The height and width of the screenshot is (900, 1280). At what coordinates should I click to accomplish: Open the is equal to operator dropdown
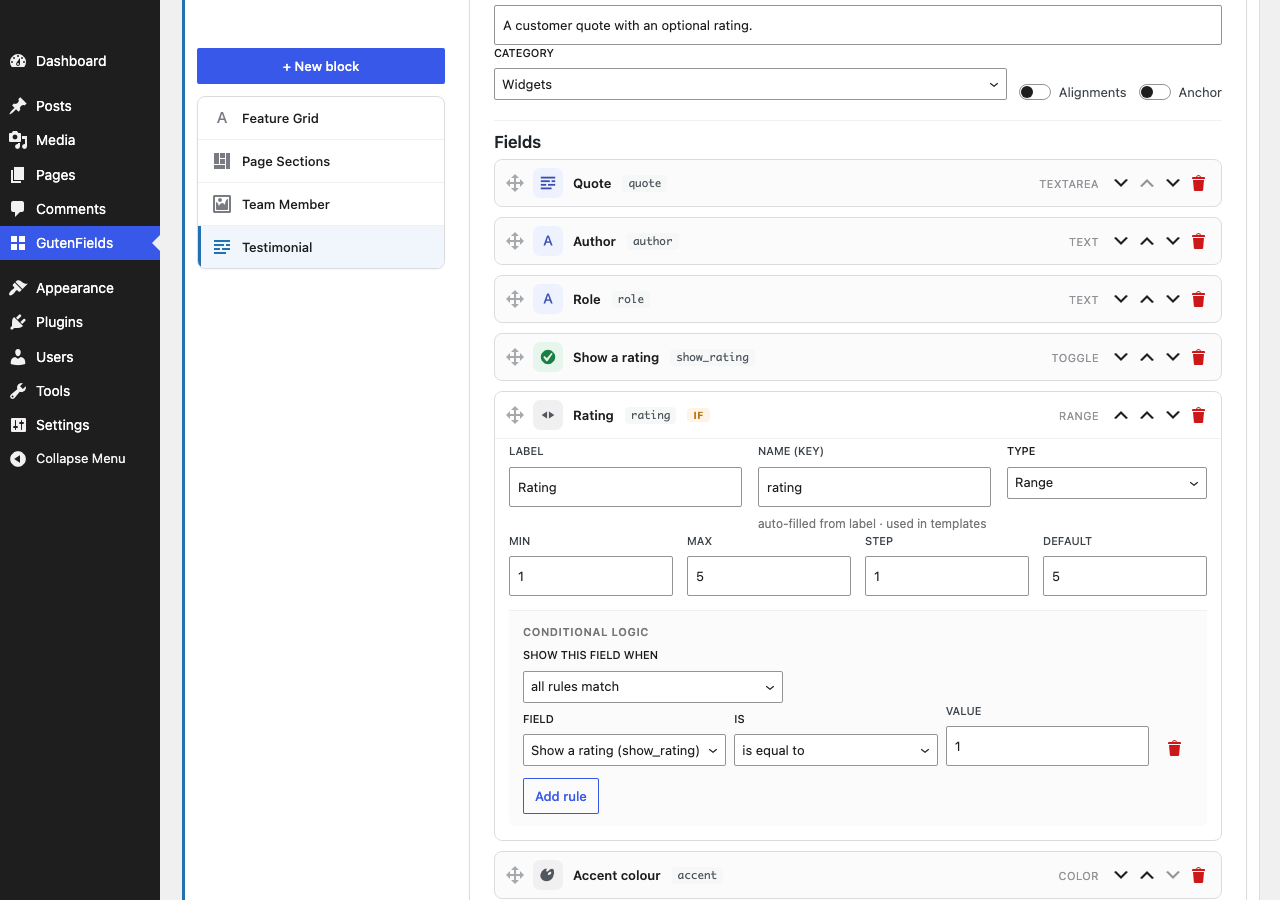(x=836, y=750)
